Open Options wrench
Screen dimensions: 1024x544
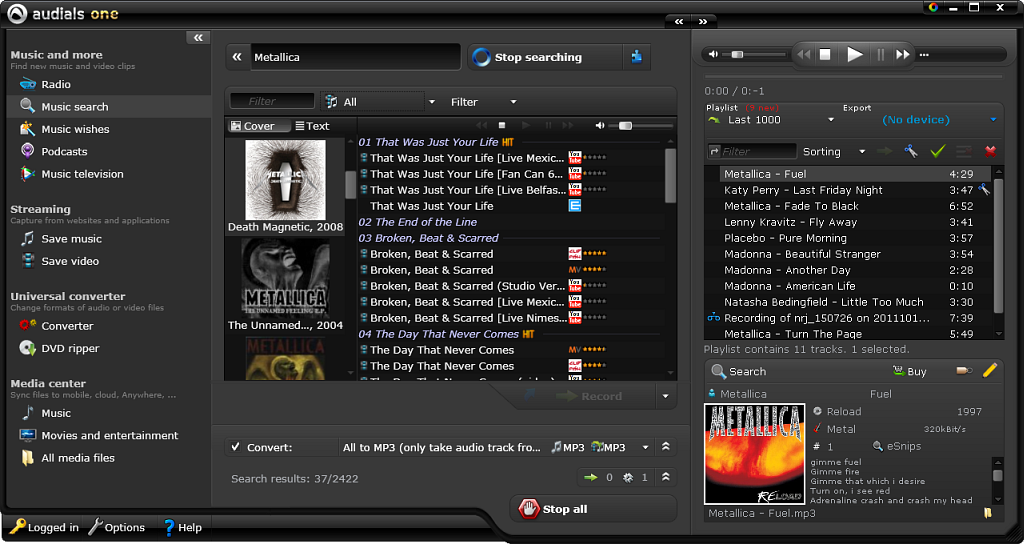click(95, 526)
